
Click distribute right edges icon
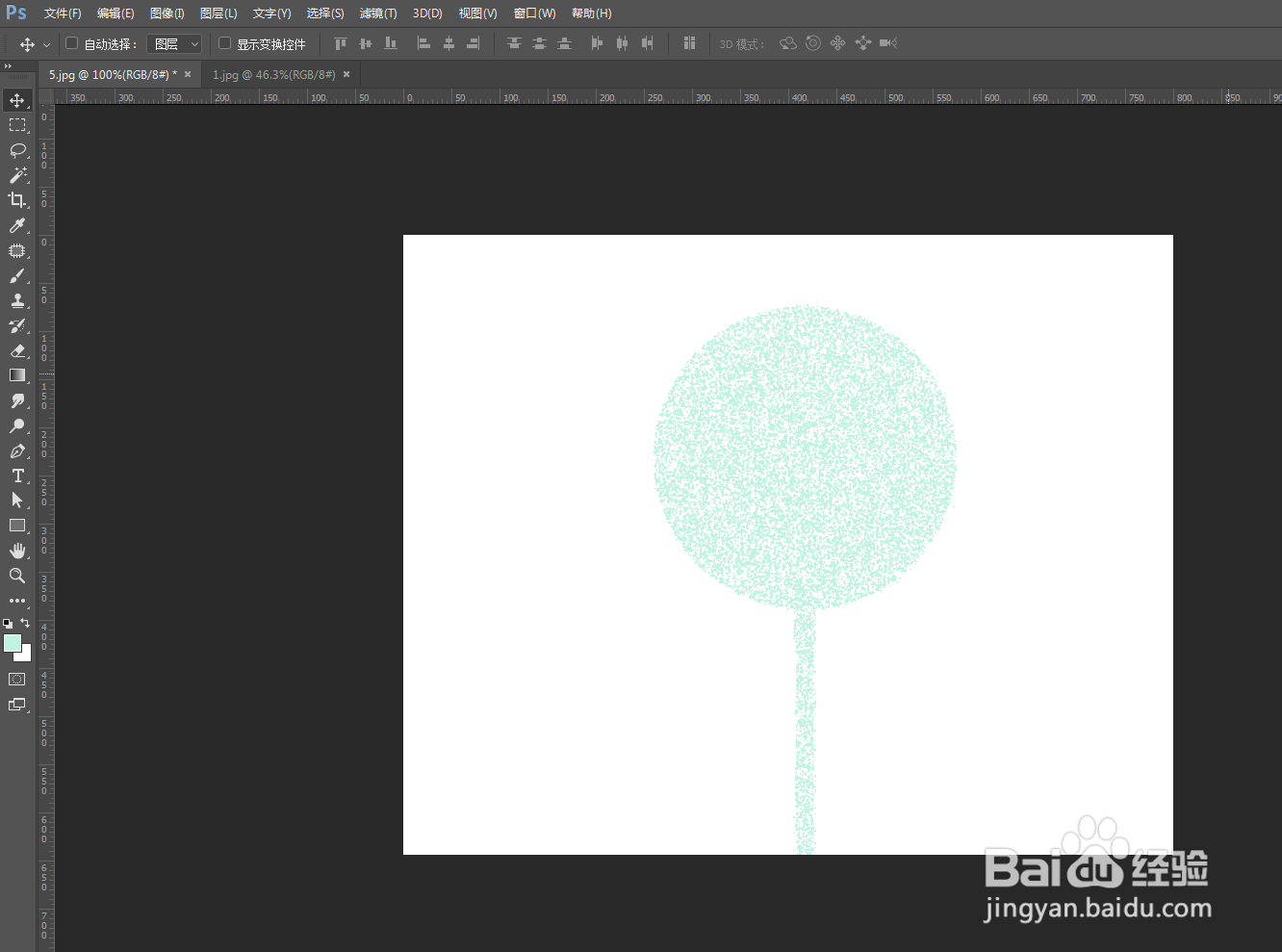(x=648, y=43)
